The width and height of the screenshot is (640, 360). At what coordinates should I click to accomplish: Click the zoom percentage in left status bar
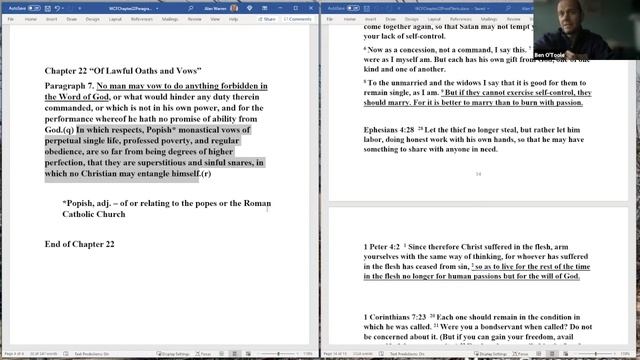[x=308, y=354]
